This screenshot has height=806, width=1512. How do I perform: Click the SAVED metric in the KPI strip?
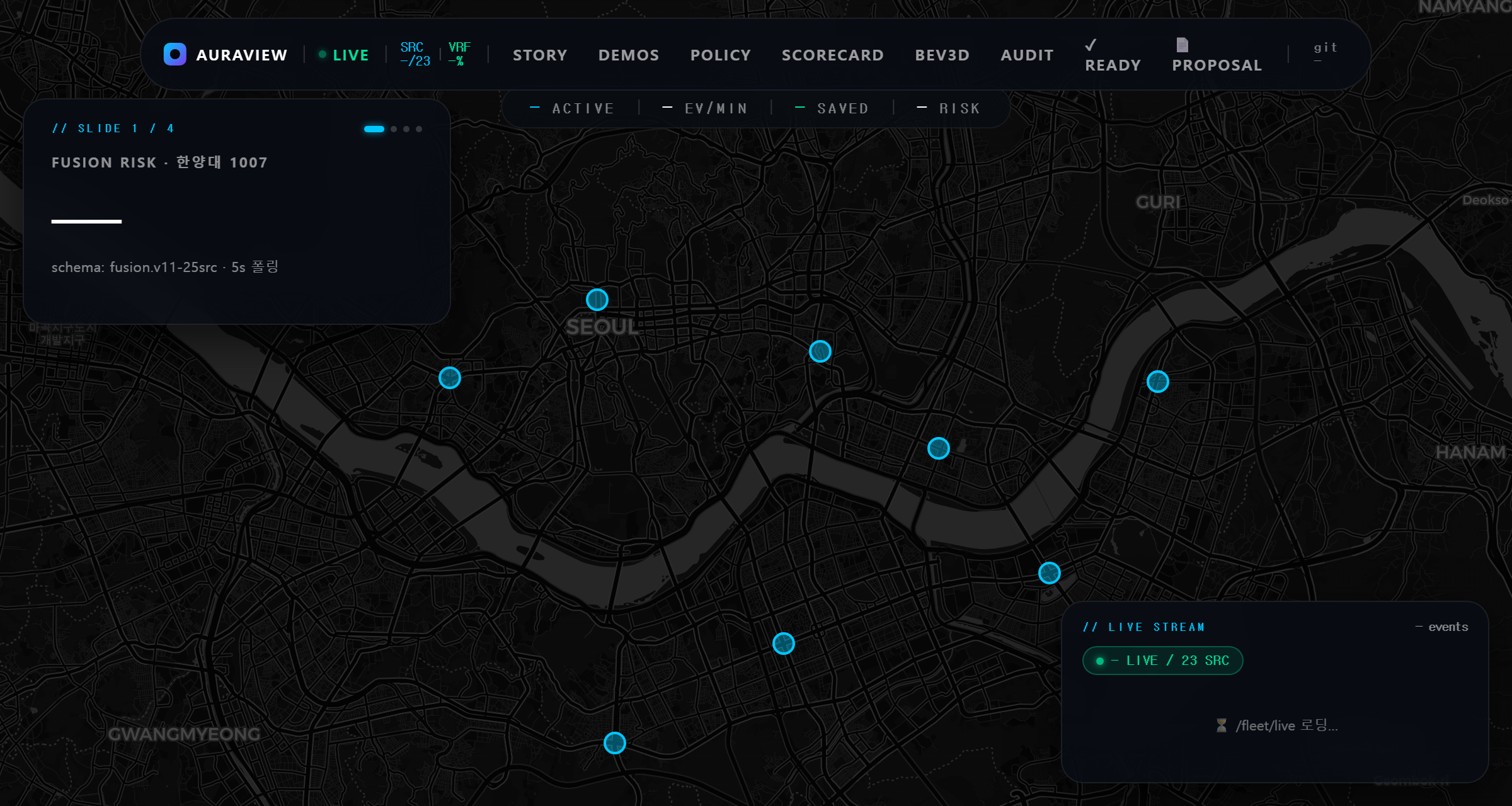pyautogui.click(x=832, y=108)
